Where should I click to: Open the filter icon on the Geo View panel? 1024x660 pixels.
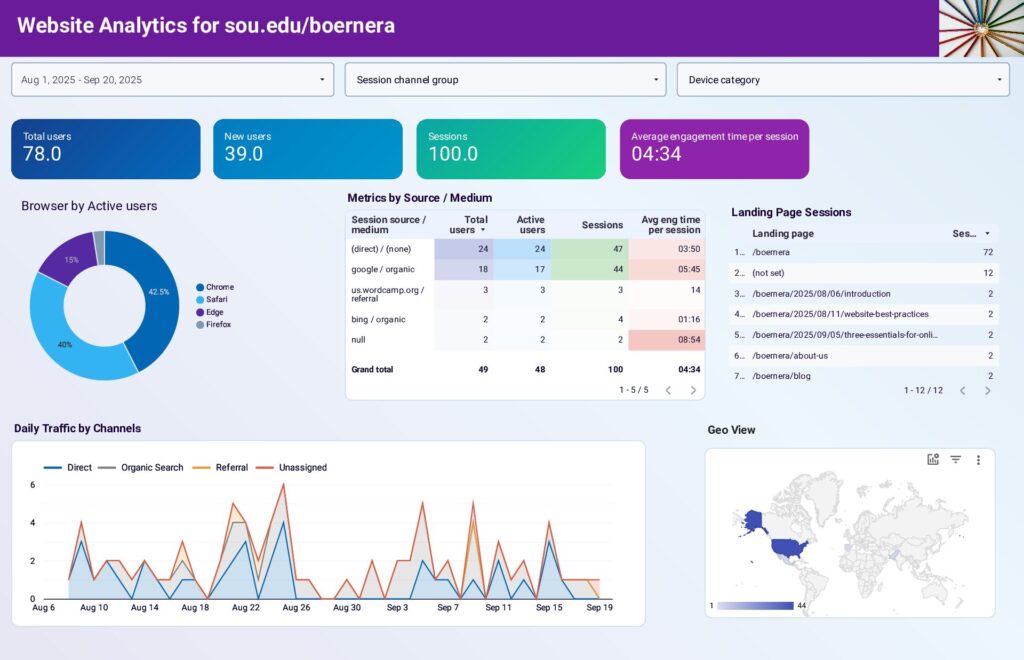point(956,459)
